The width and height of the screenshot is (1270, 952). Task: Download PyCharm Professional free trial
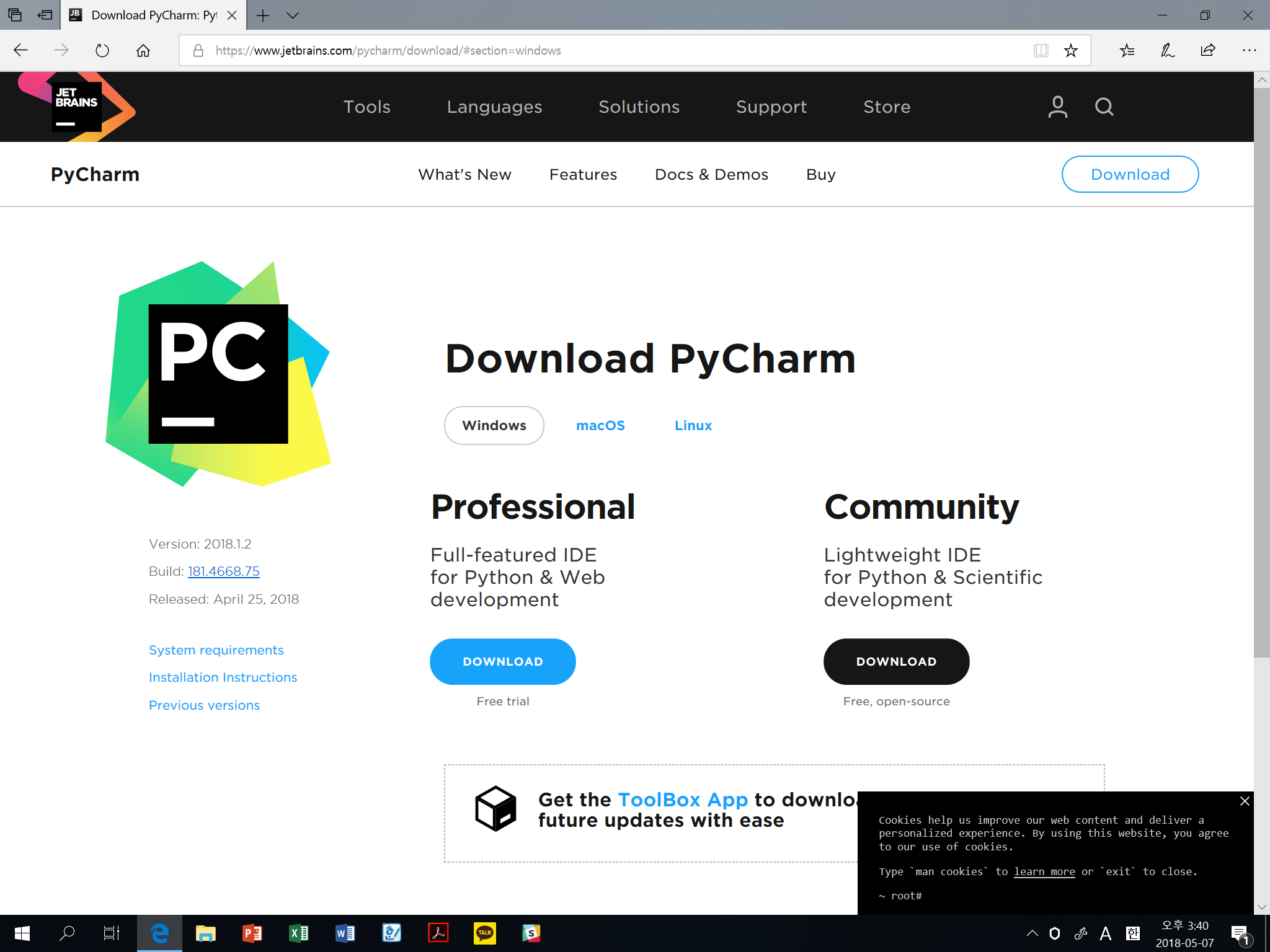pyautogui.click(x=502, y=661)
